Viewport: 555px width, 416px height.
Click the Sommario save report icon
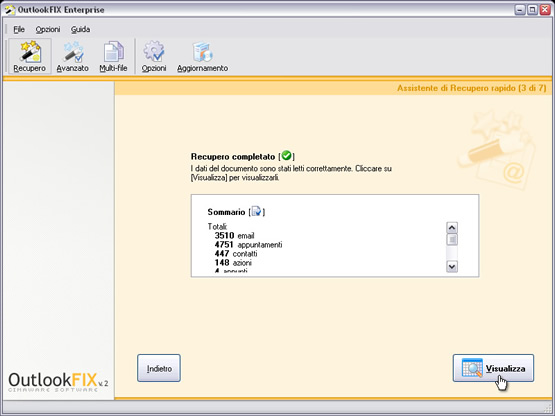(x=257, y=211)
